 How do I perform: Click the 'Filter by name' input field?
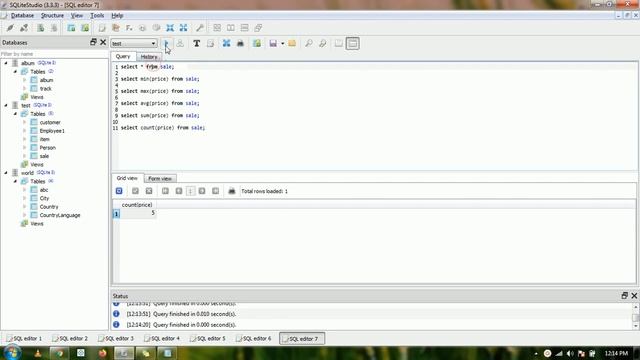point(54,54)
